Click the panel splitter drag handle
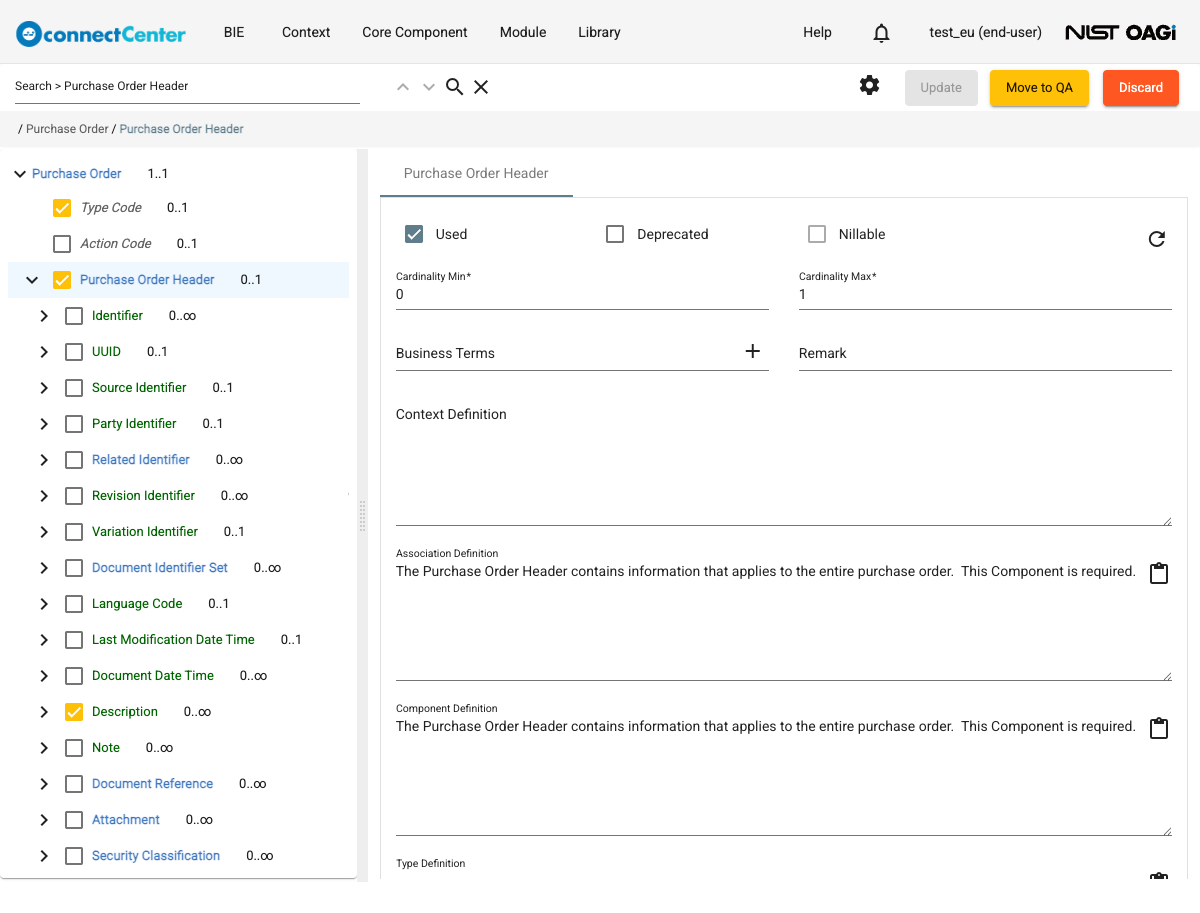 pos(362,515)
